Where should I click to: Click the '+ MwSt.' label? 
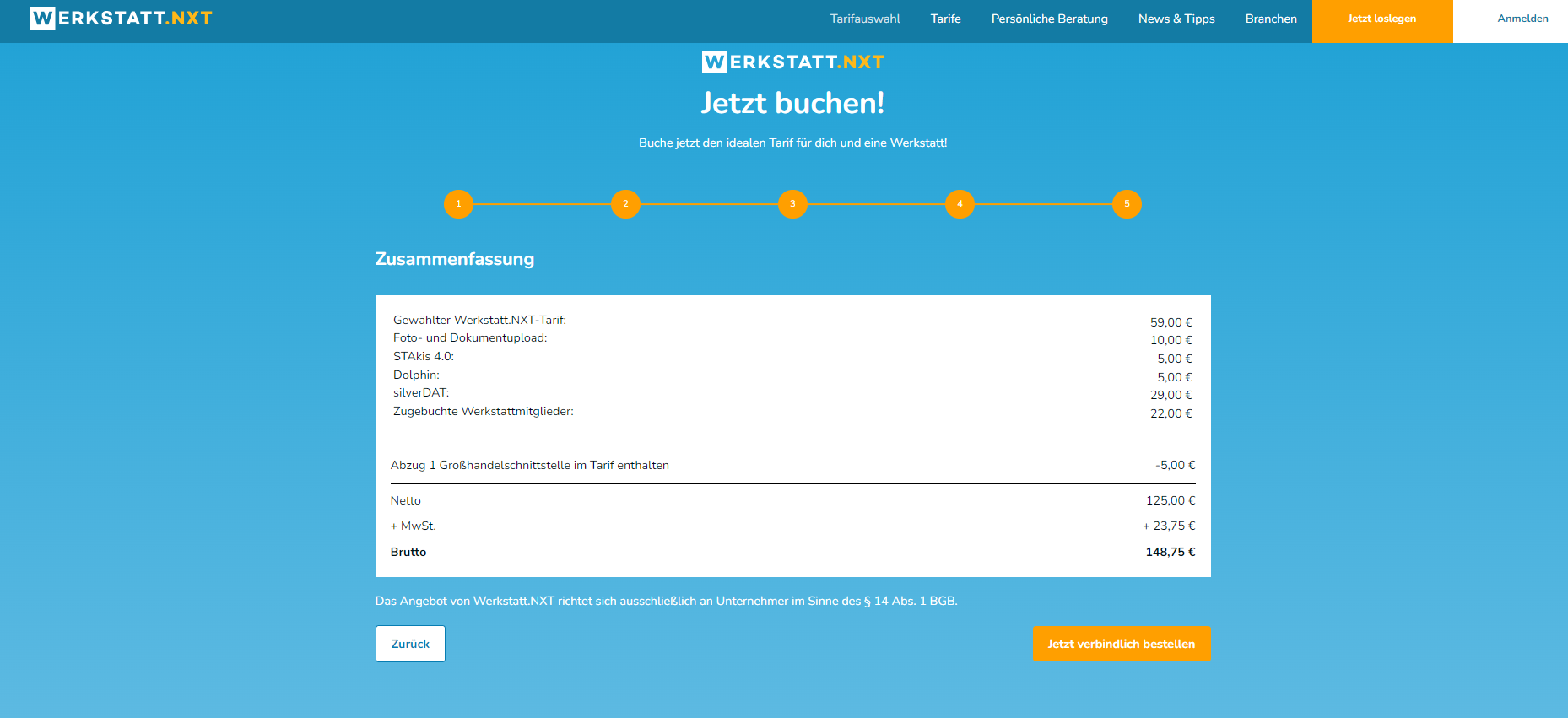[x=414, y=526]
